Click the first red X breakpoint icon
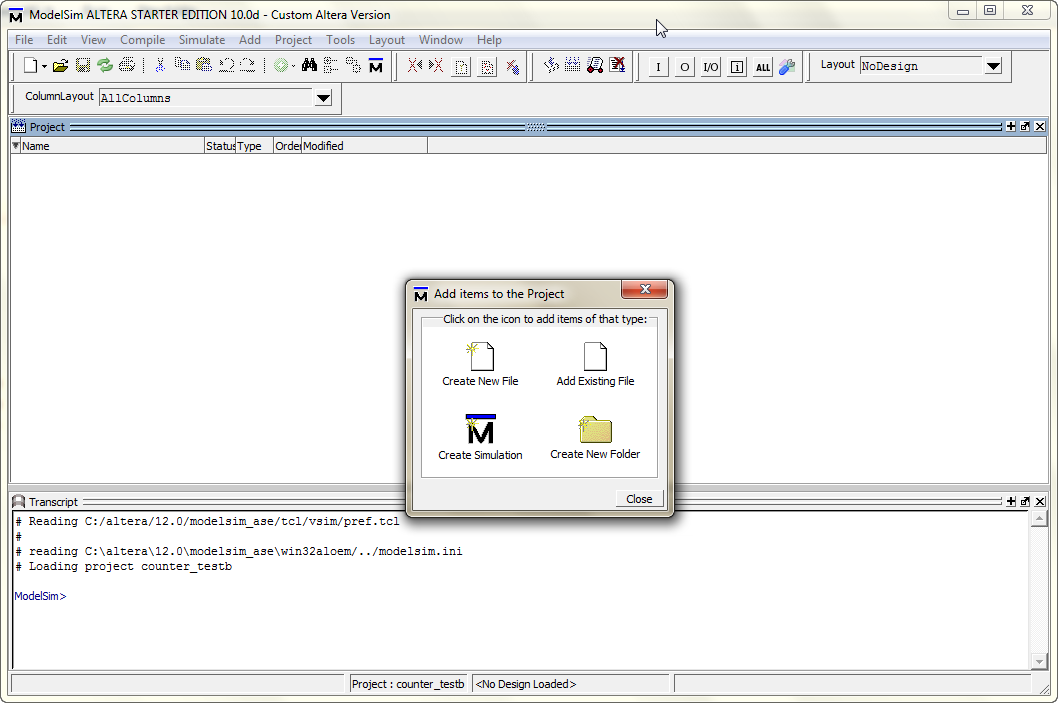The image size is (1058, 703). pos(414,65)
